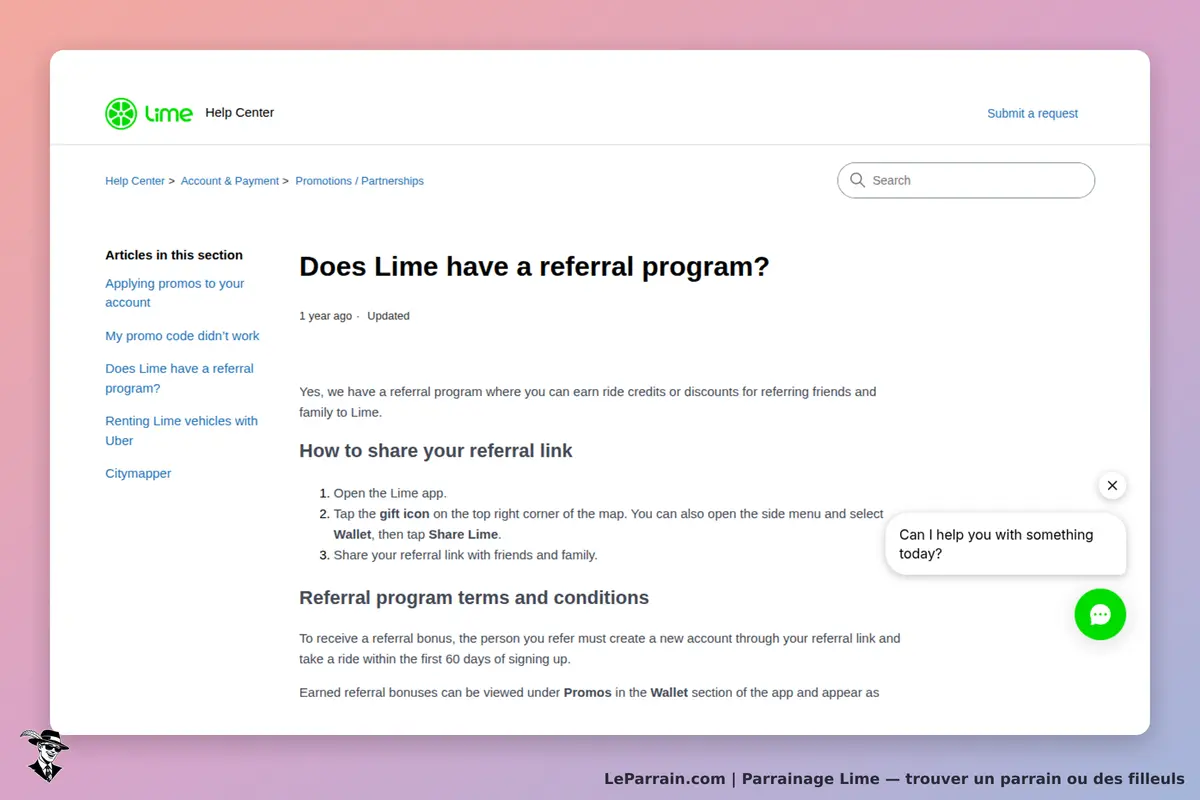
Task: Open the green chat bubble button
Action: point(1100,614)
